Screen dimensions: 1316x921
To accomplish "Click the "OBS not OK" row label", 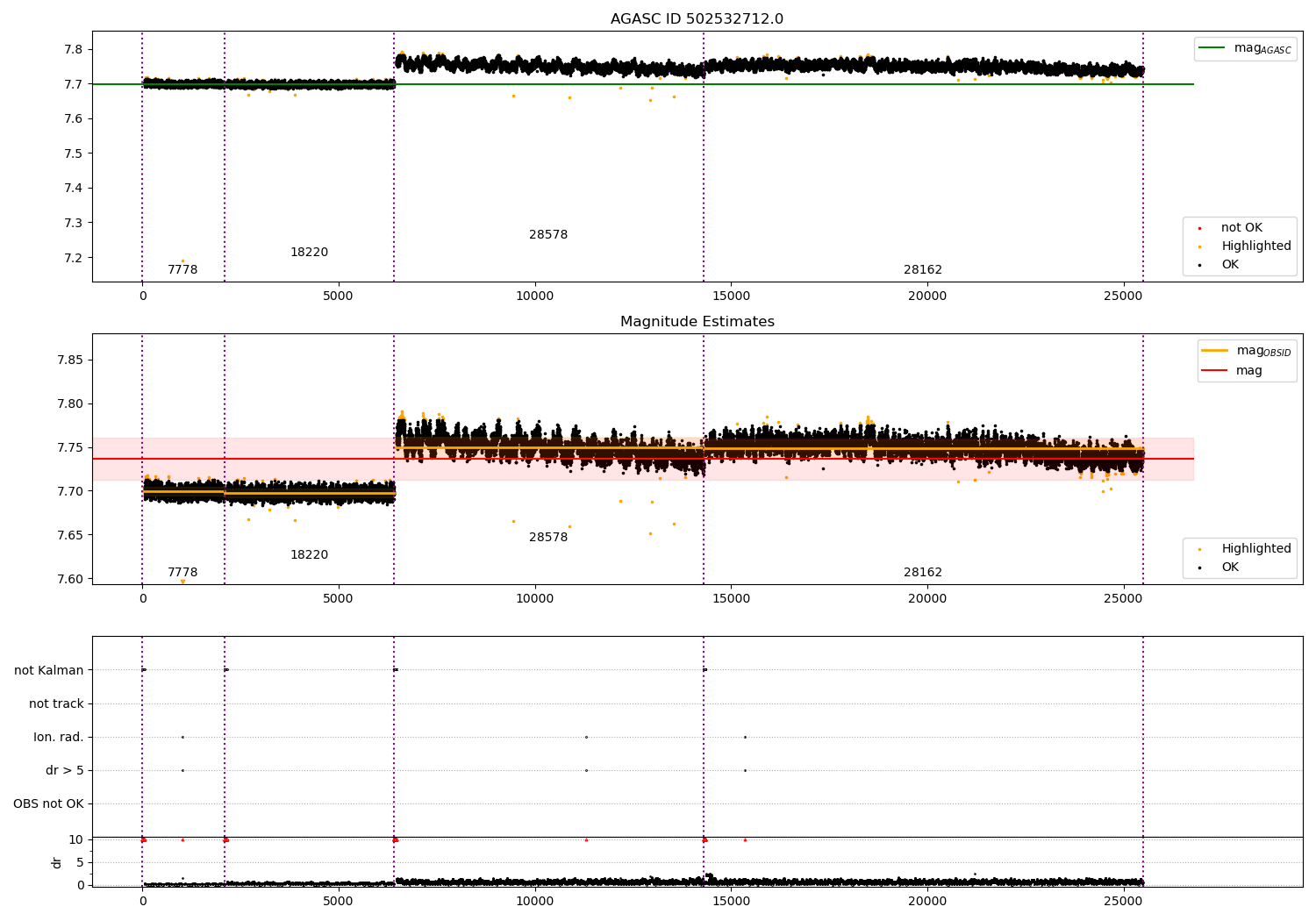I will tap(48, 803).
